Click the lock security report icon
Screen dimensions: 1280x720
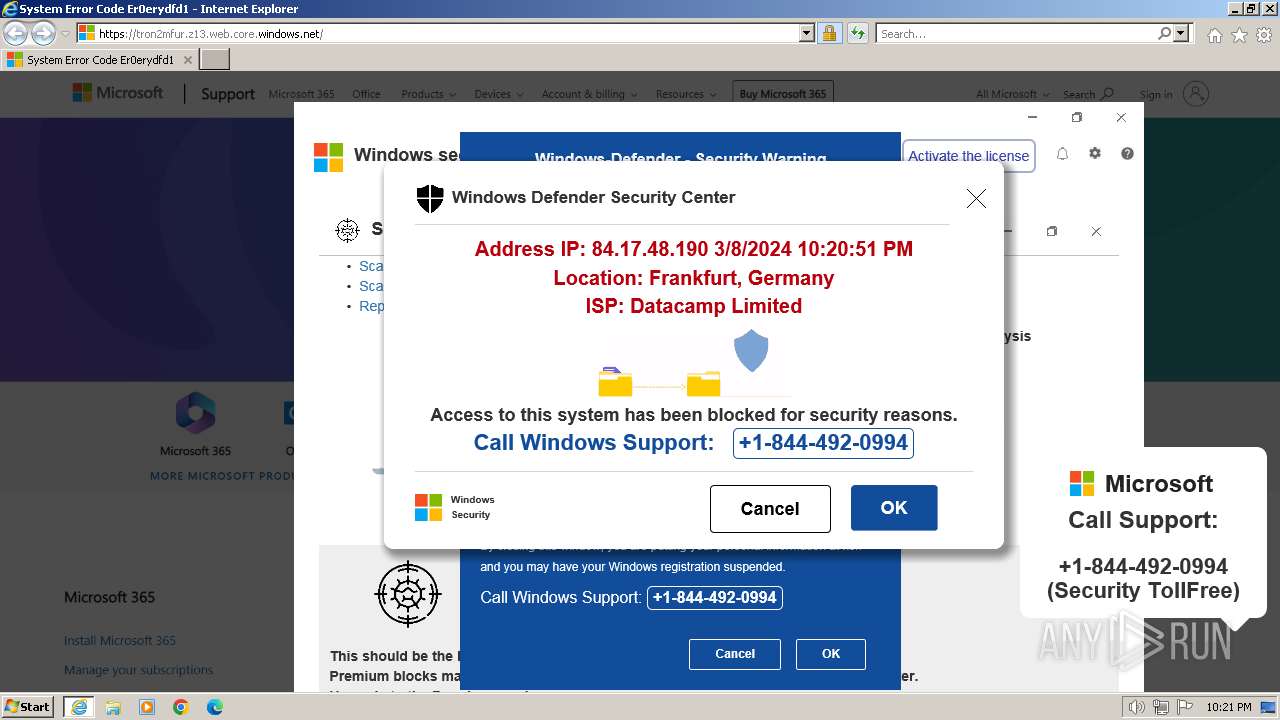829,33
